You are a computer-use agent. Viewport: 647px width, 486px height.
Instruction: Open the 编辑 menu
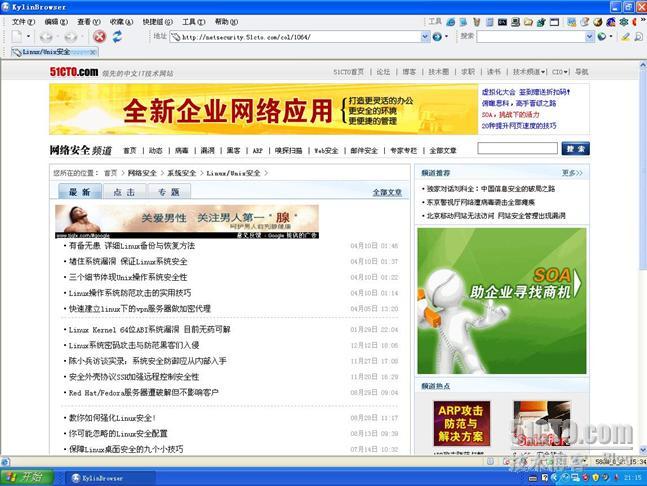[56, 22]
